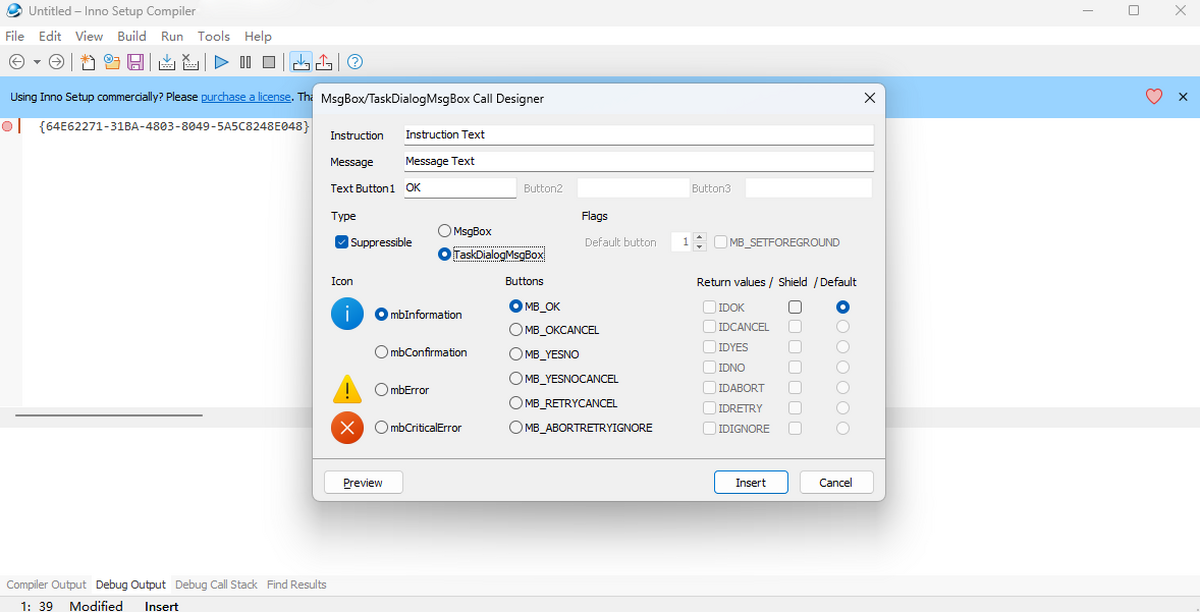Open the Build menu
The height and width of the screenshot is (612, 1200).
click(132, 36)
